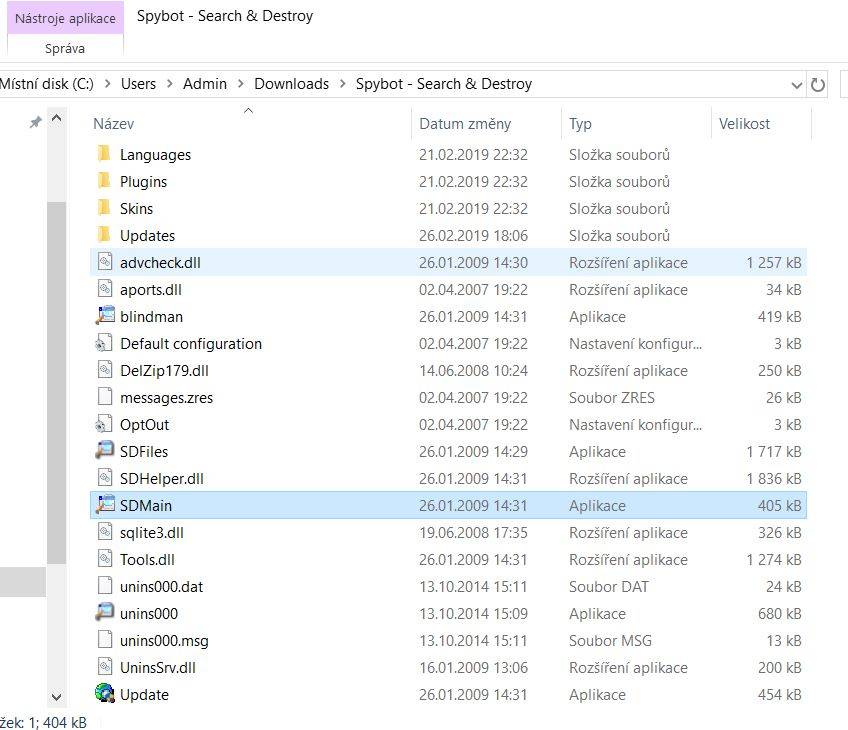The width and height of the screenshot is (848, 730).
Task: Click the navigation pane scroll up arrow
Action: point(56,118)
